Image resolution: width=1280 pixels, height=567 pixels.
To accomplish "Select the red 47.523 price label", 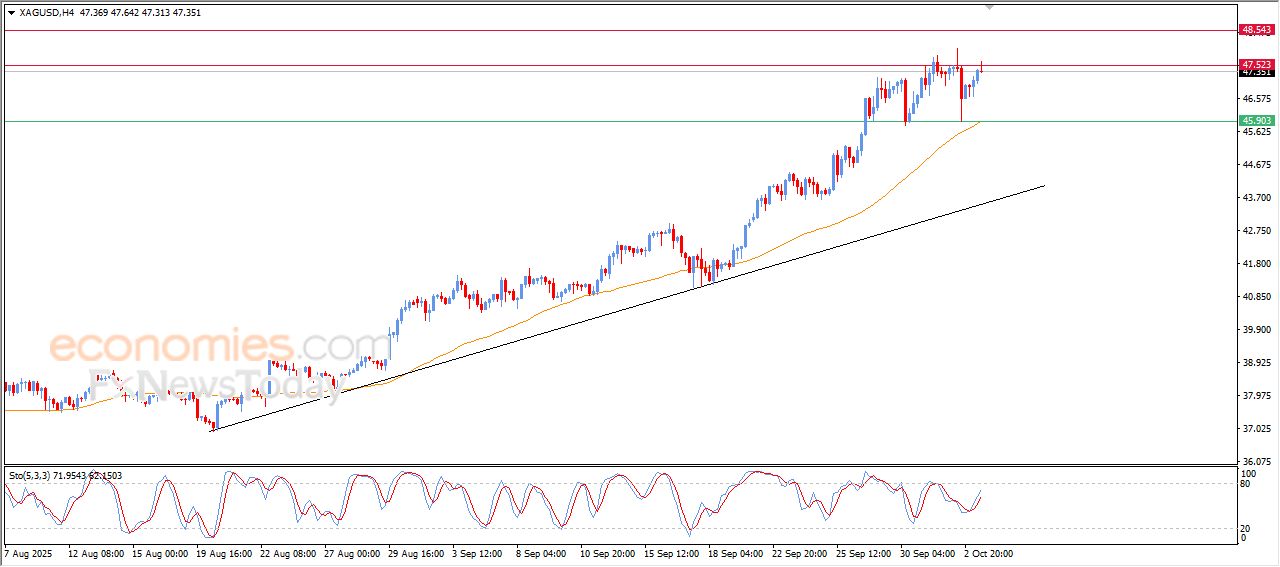I will (x=1256, y=64).
